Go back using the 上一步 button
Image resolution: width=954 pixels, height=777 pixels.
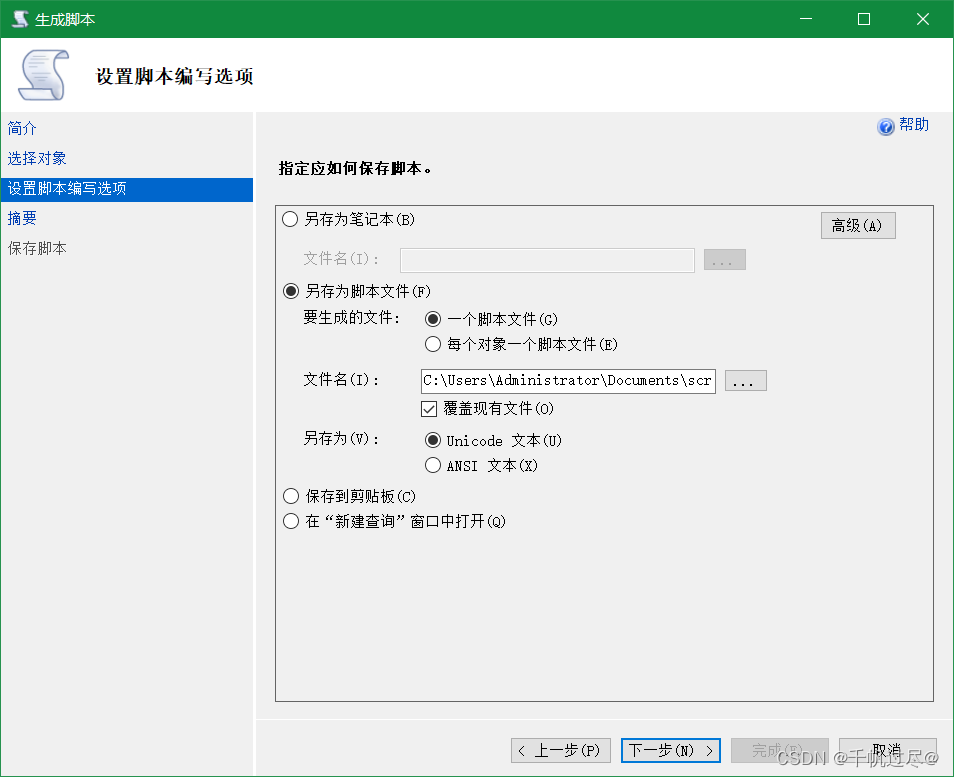(560, 750)
